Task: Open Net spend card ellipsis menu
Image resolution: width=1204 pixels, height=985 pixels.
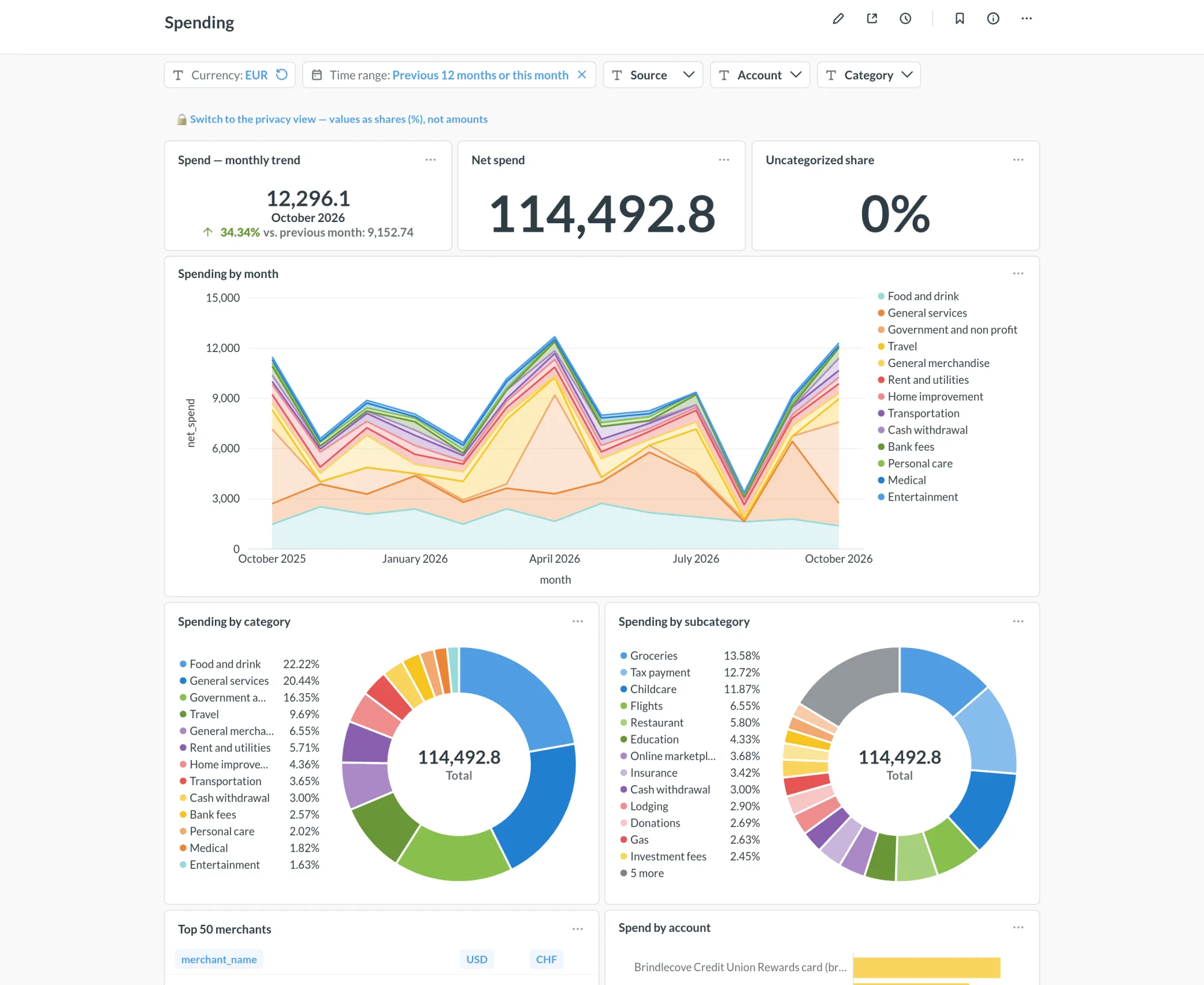Action: pyautogui.click(x=724, y=160)
